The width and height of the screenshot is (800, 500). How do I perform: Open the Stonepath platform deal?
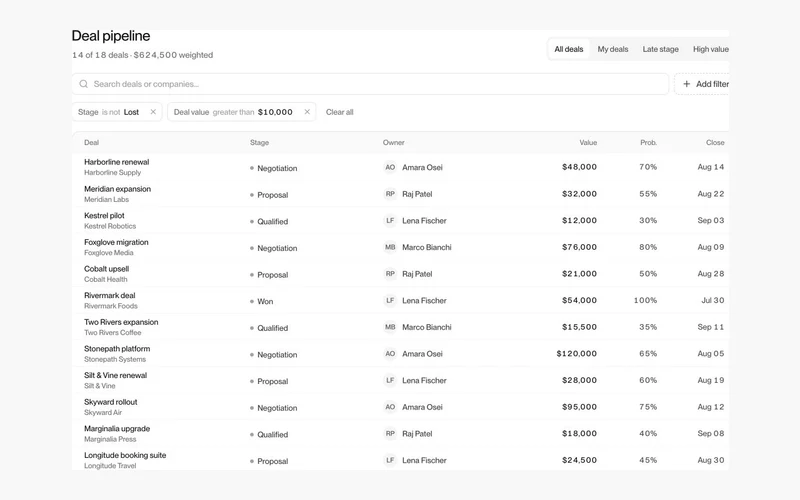click(117, 348)
